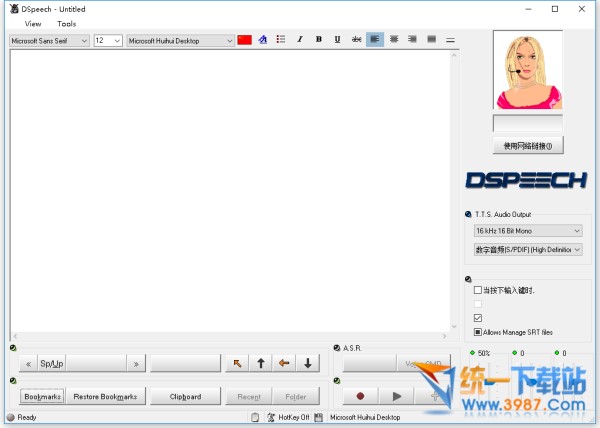This screenshot has height=428, width=600.
Task: Click the orange left arrow button
Action: (x=284, y=363)
